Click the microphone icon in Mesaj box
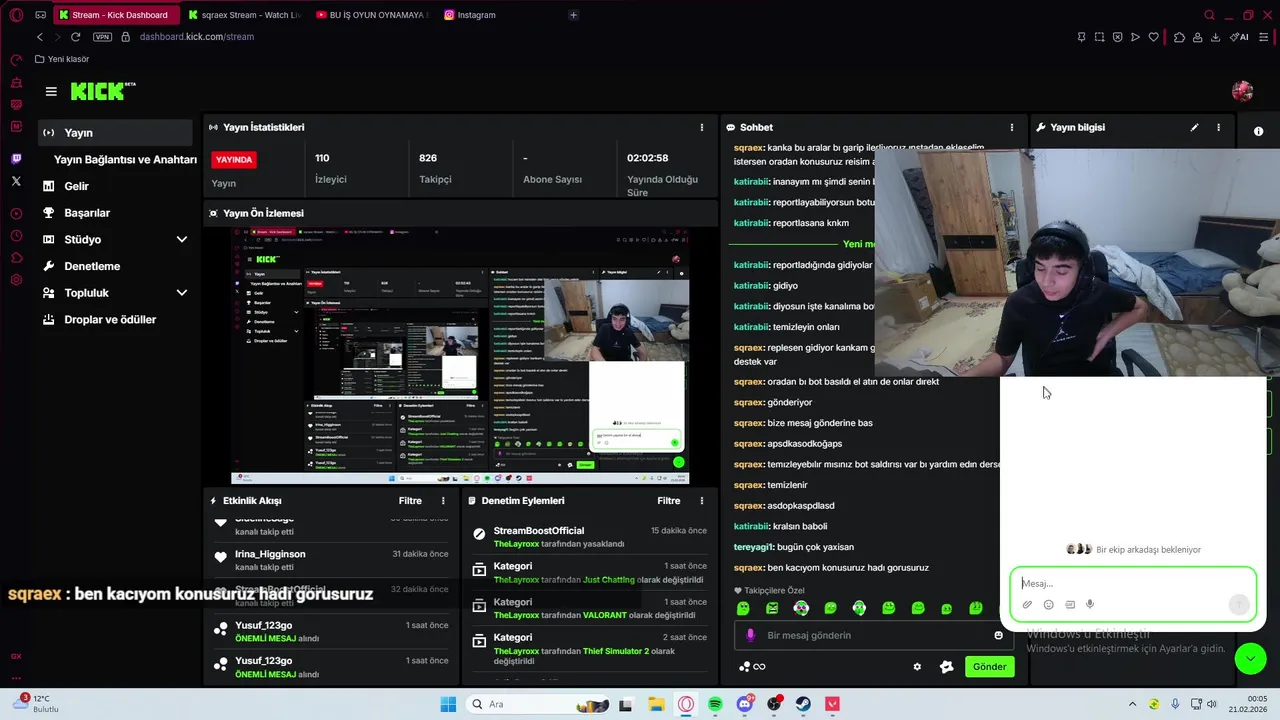Screen dimensions: 1280x720 [1090, 604]
